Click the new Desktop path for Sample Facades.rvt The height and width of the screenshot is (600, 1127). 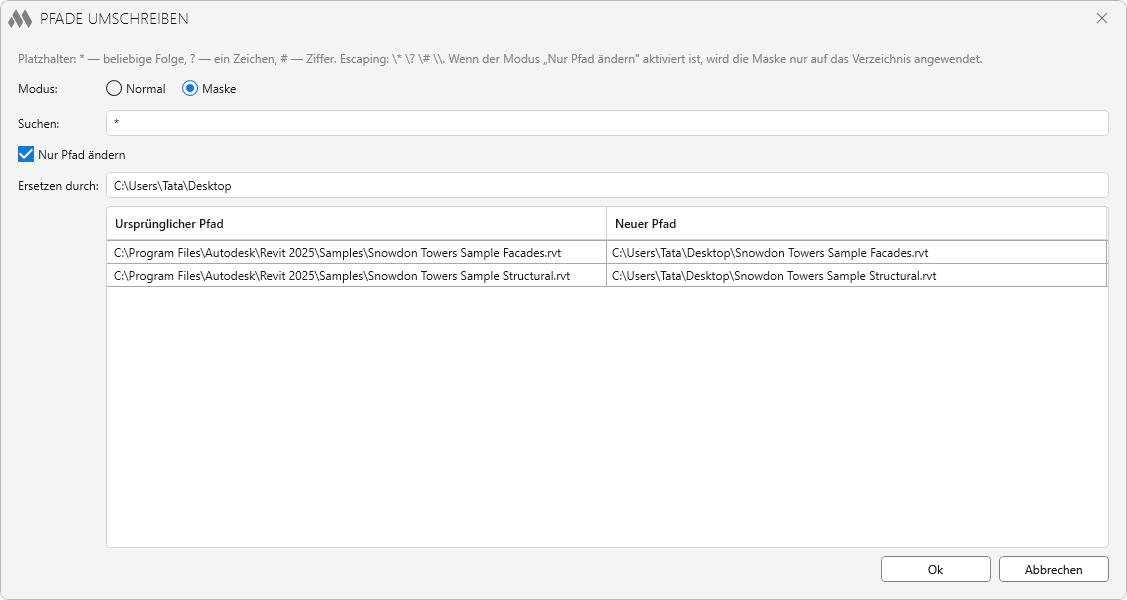tap(770, 253)
